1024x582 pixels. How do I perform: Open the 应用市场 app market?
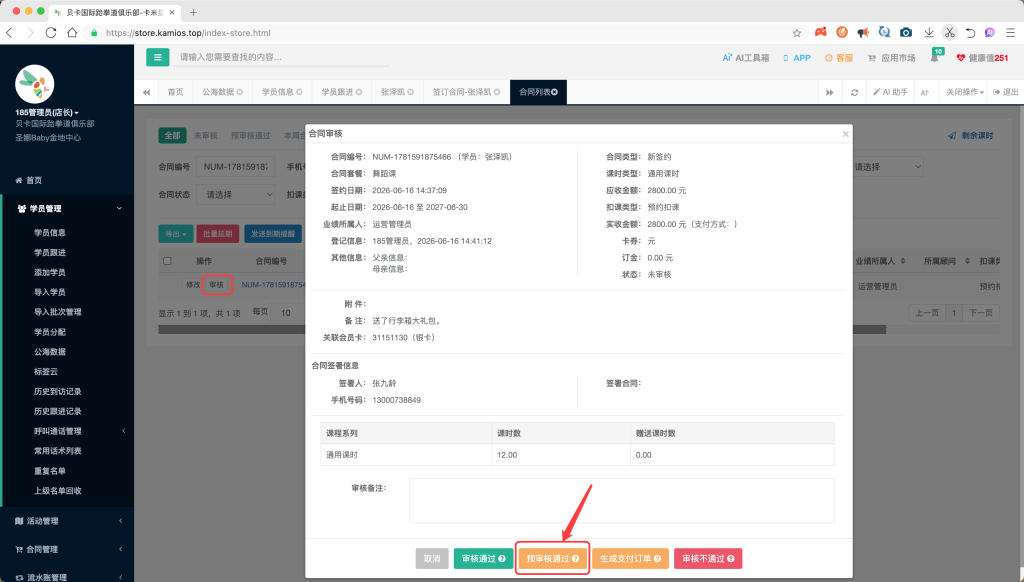[x=891, y=58]
